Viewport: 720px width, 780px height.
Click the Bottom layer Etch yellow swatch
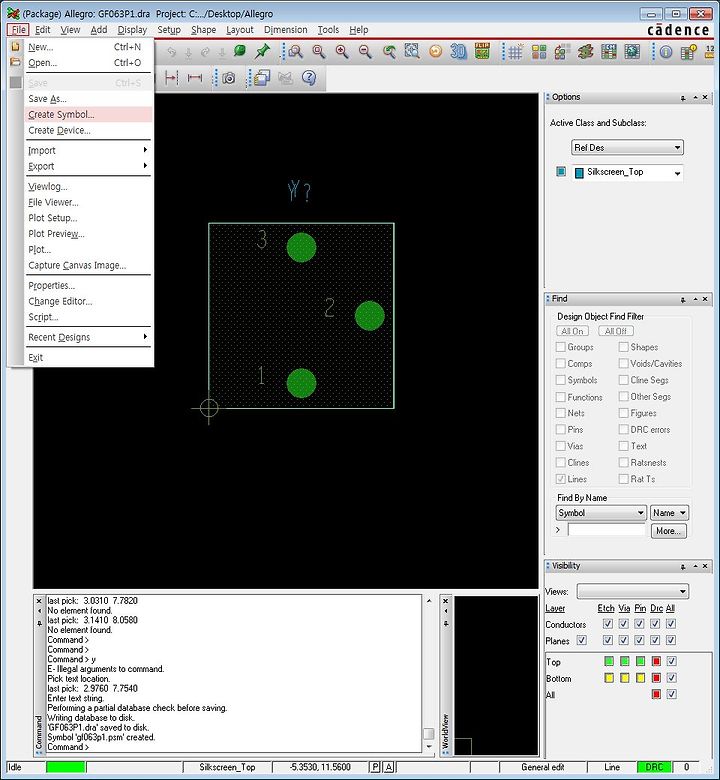609,678
